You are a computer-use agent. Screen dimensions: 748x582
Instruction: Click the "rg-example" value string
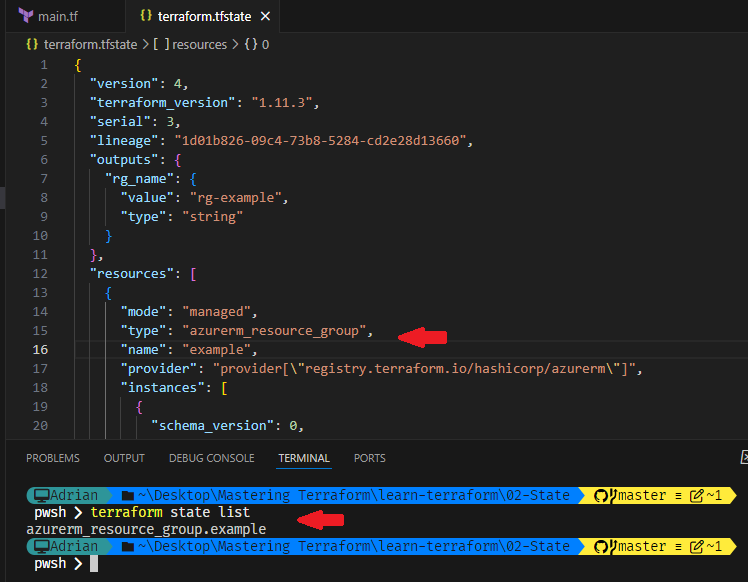[x=236, y=197]
